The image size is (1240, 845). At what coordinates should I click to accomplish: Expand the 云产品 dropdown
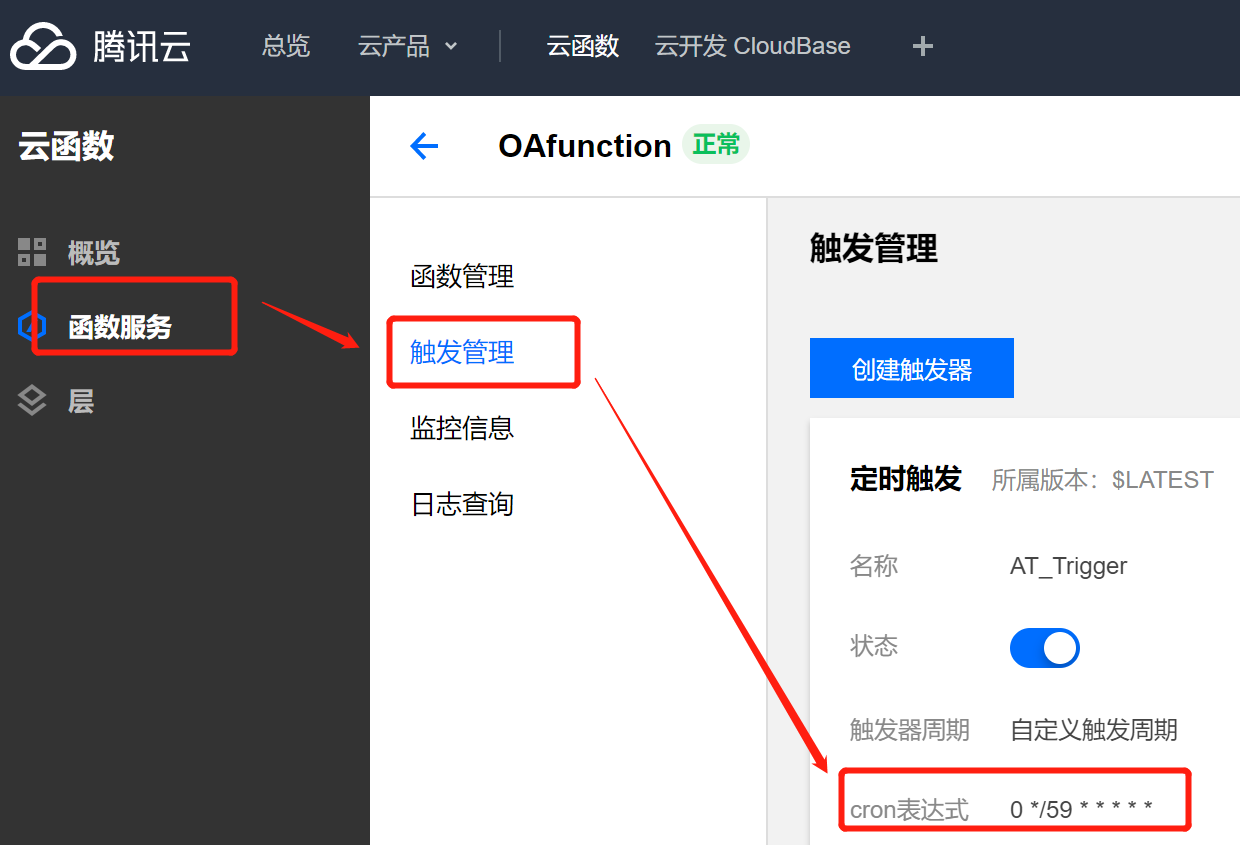(x=408, y=46)
